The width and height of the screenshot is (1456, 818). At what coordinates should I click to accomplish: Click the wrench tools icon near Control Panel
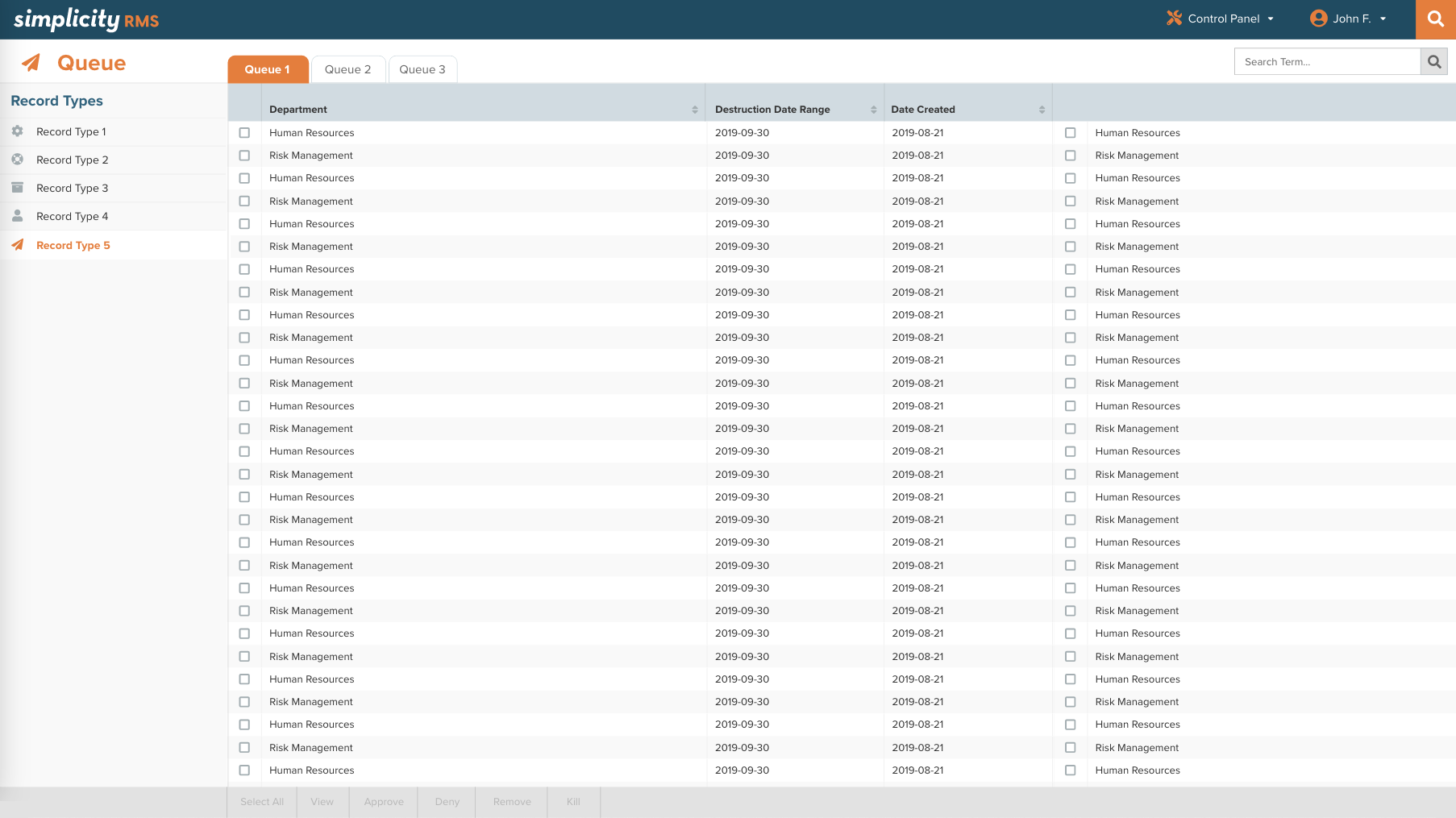pyautogui.click(x=1174, y=19)
